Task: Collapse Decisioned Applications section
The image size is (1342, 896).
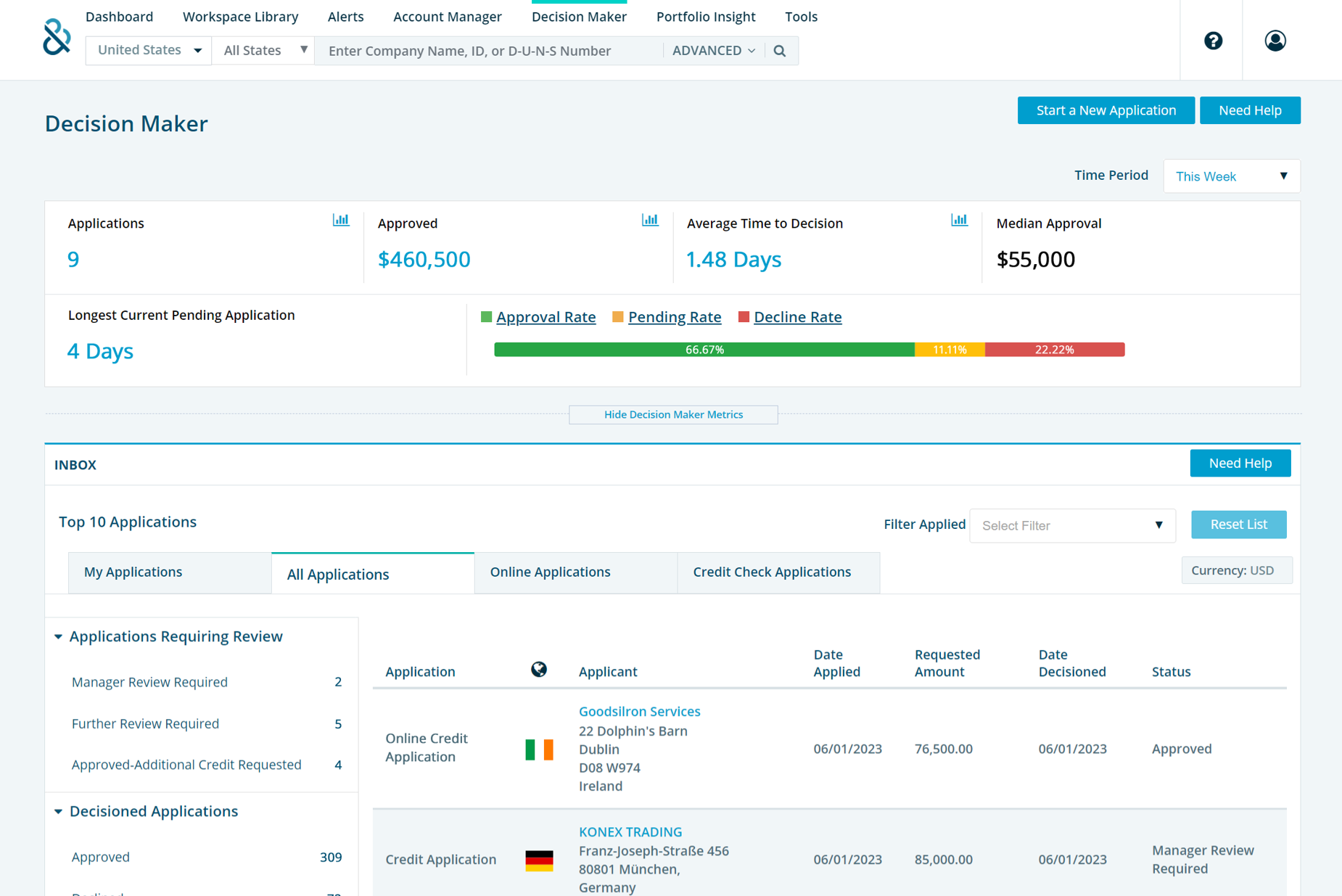Action: [x=58, y=811]
